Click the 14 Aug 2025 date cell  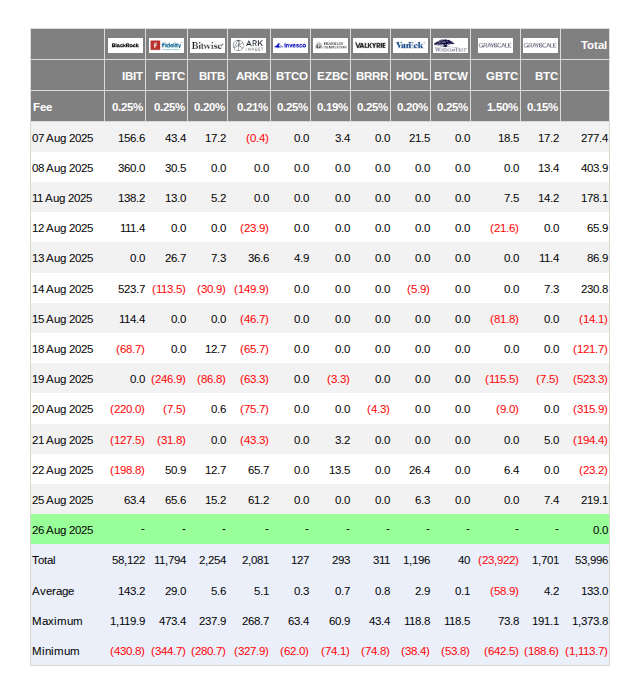pyautogui.click(x=62, y=289)
